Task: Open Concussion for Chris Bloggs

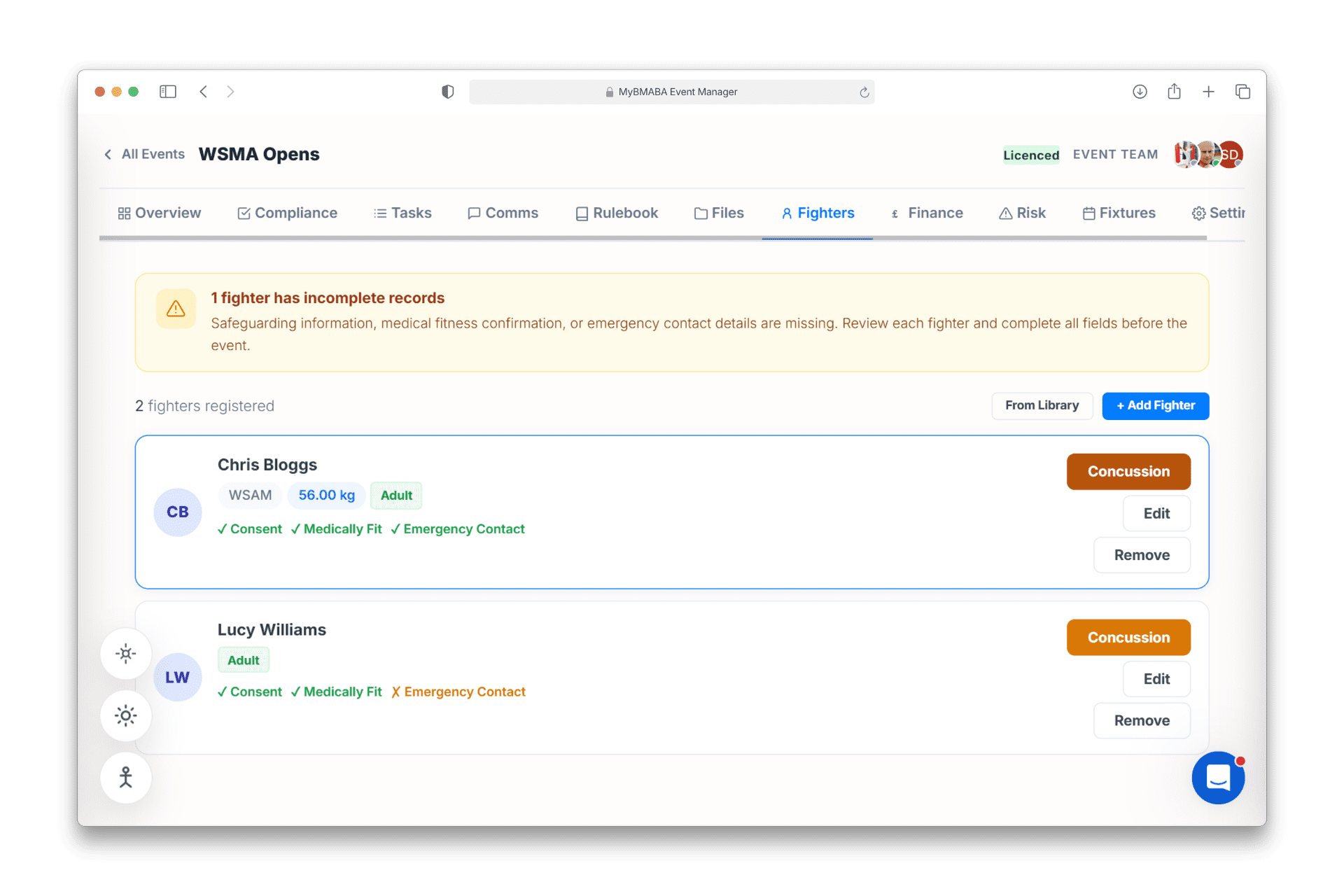Action: click(x=1128, y=472)
